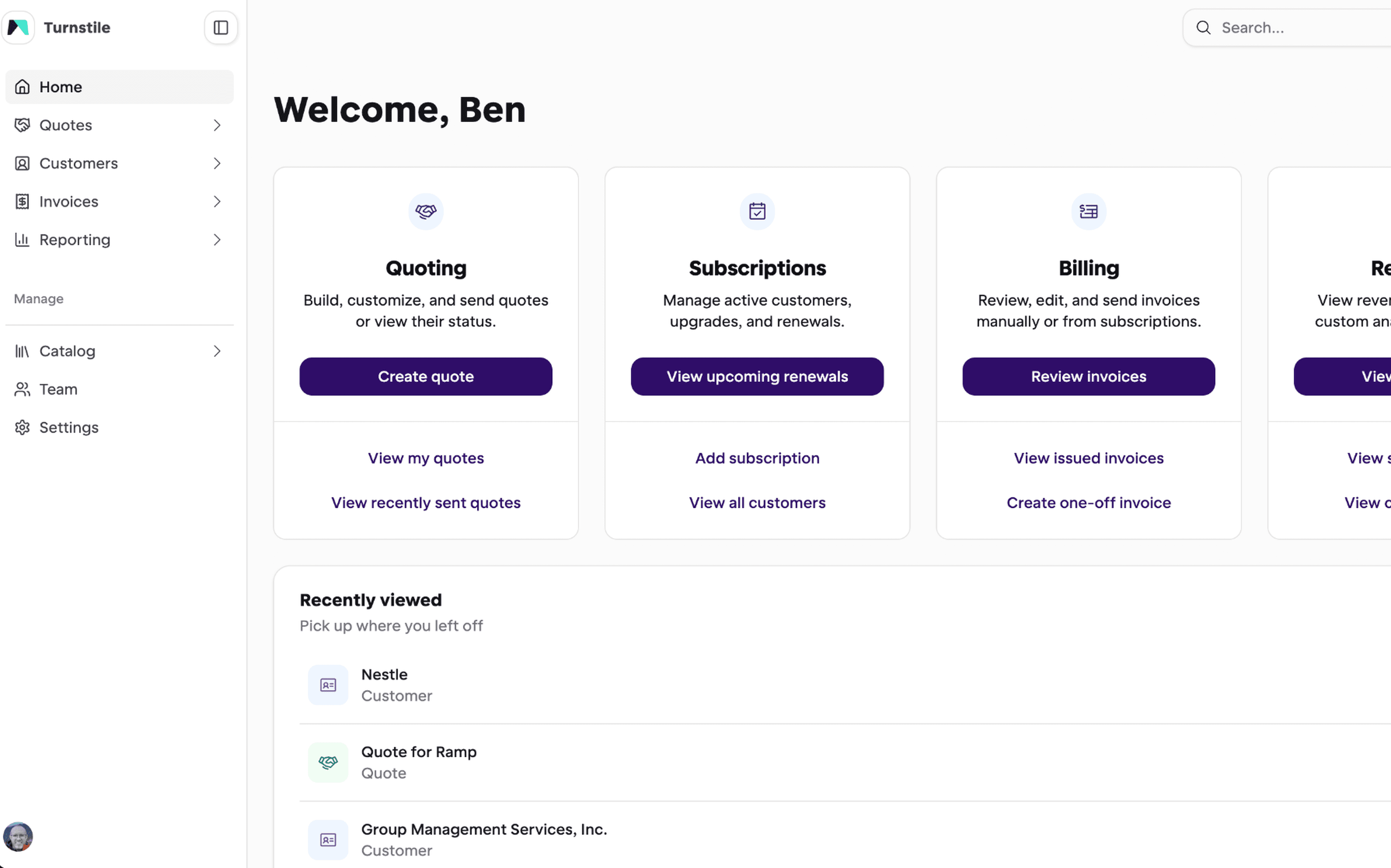Open Settings from the sidebar

pyautogui.click(x=68, y=428)
